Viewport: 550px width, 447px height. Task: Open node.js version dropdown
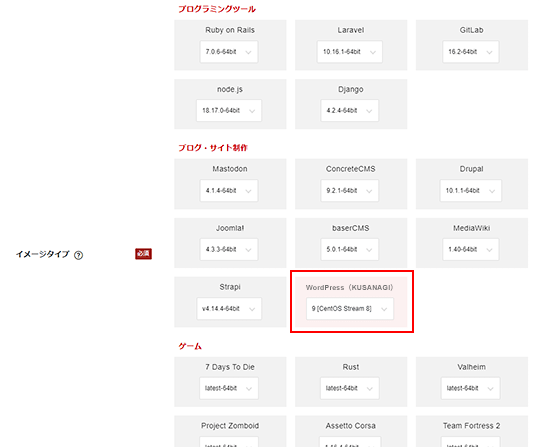229,111
